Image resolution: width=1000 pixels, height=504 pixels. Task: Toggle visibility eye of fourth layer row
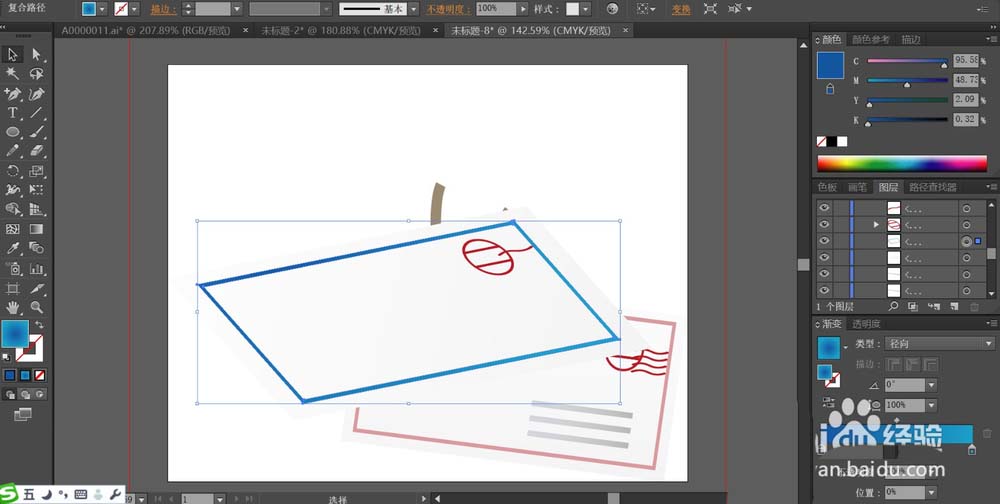point(825,257)
